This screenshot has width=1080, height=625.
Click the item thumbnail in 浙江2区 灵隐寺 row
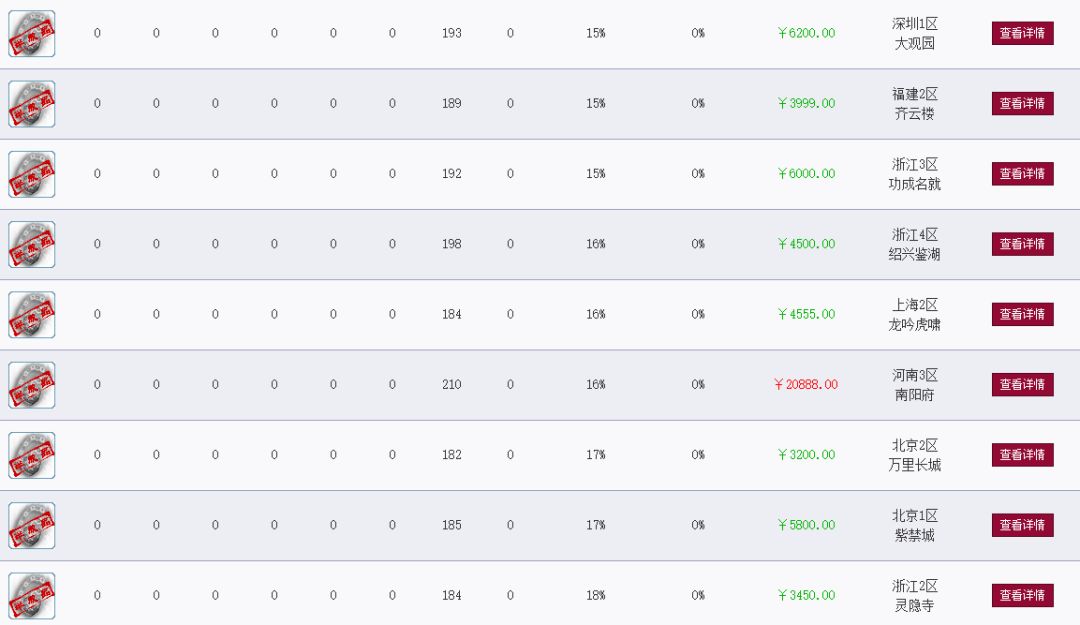[x=32, y=596]
